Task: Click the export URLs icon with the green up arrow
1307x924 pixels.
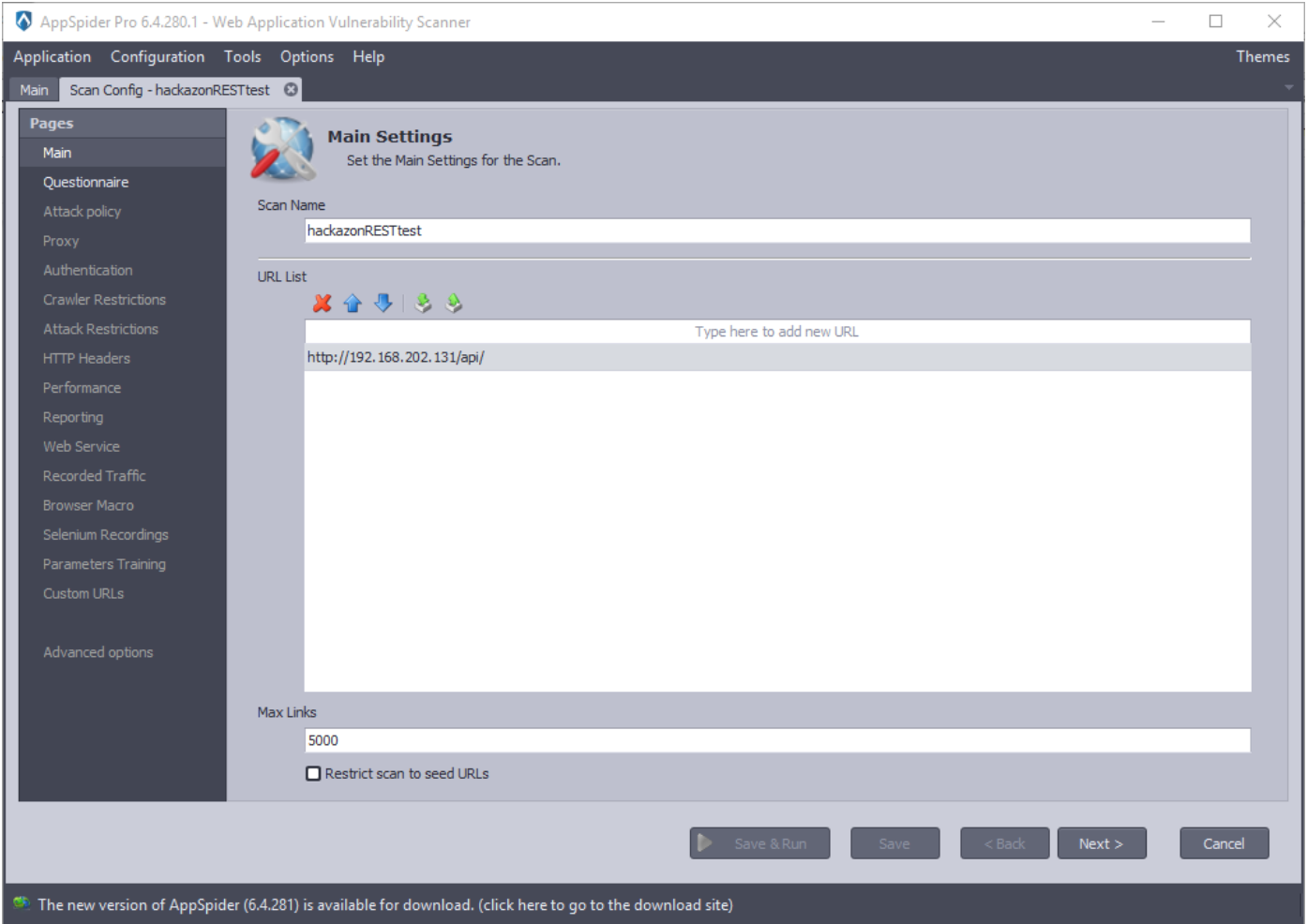Action: pyautogui.click(x=454, y=303)
